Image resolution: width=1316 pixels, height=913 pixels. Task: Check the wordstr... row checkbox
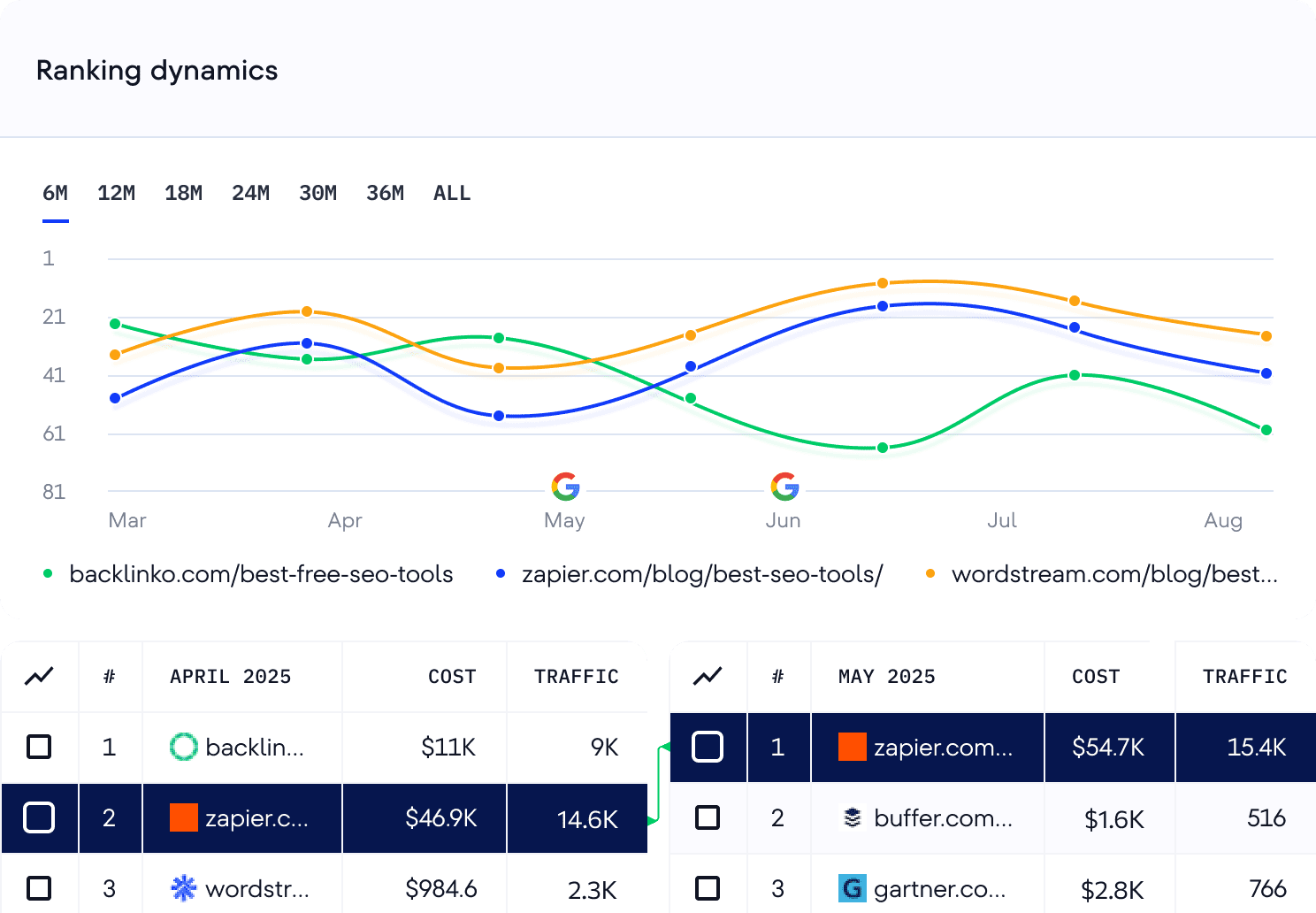pyautogui.click(x=39, y=887)
